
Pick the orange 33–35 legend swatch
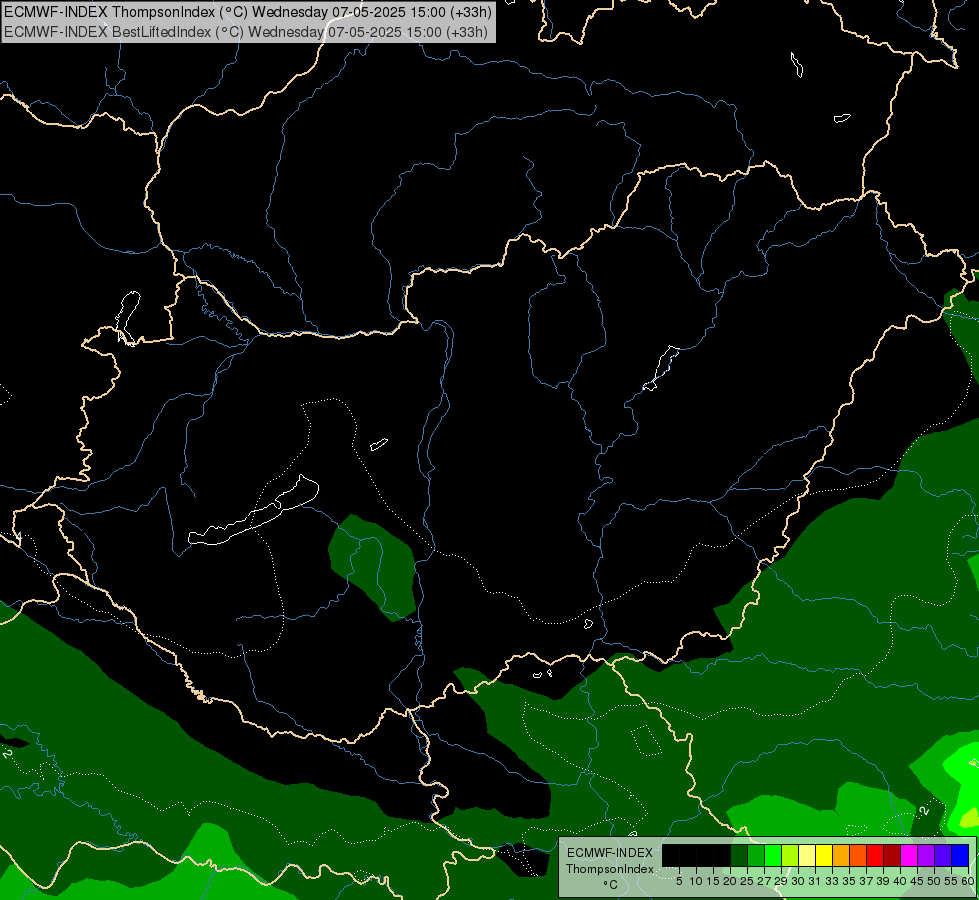coord(841,855)
